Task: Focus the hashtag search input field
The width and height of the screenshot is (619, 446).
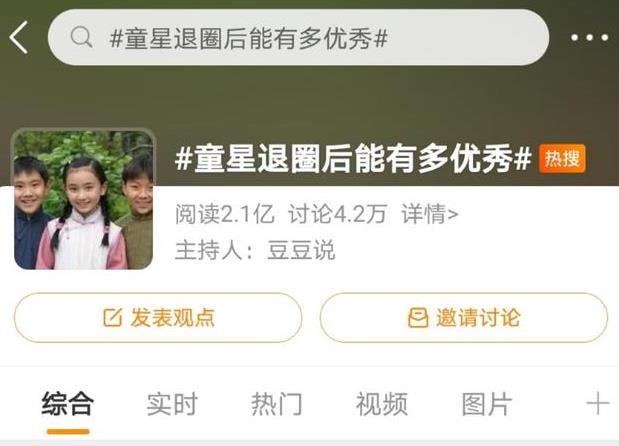Action: tap(298, 37)
